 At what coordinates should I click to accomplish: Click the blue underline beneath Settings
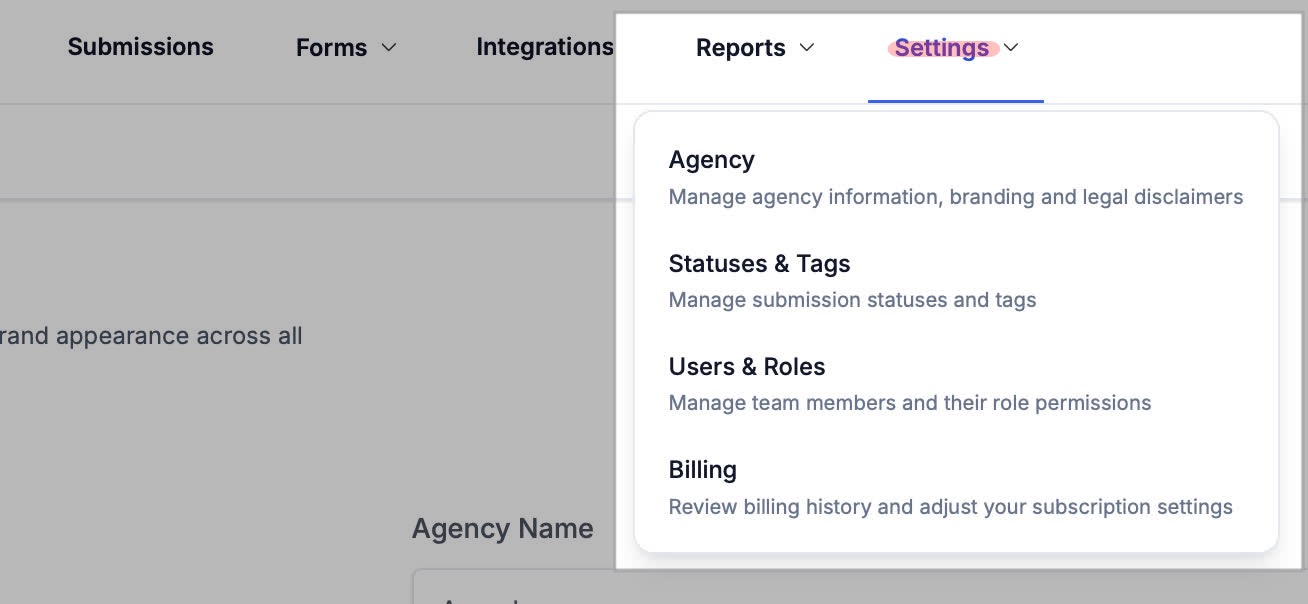pos(955,101)
